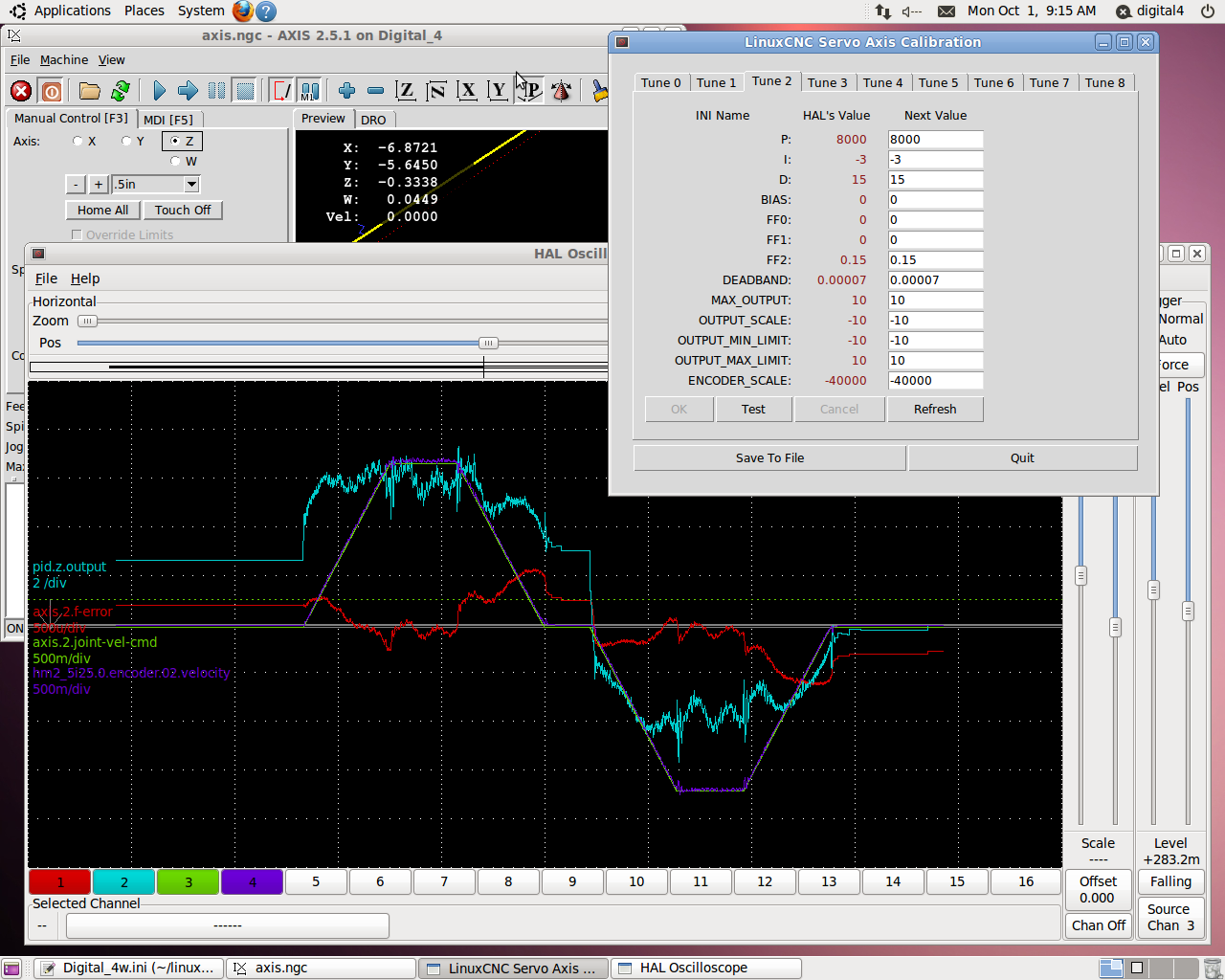
Task: Pause program execution in AXIS toolbar
Action: [x=217, y=91]
